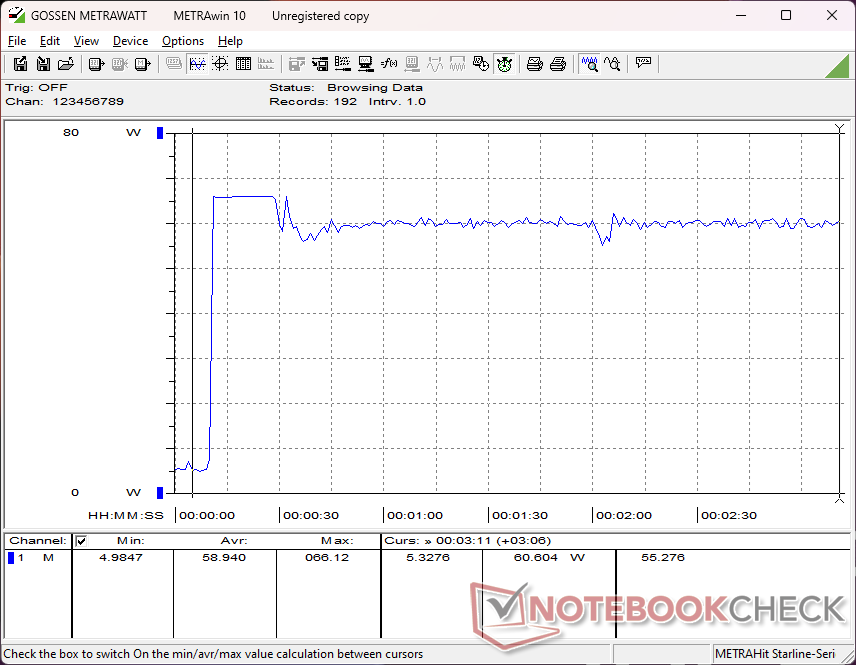Open the math function f(x) icon
Image resolution: width=856 pixels, height=665 pixels.
389,64
